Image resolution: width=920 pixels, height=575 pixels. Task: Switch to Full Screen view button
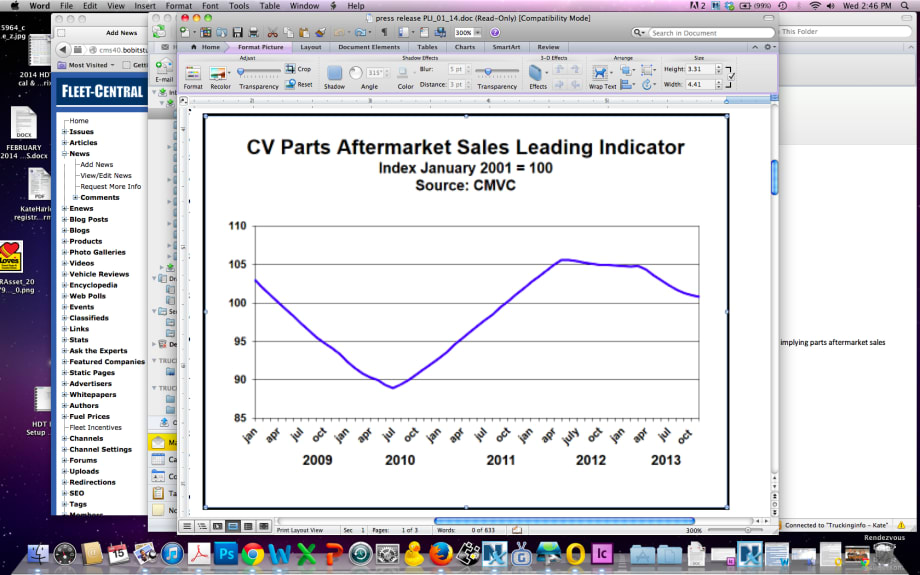263,526
